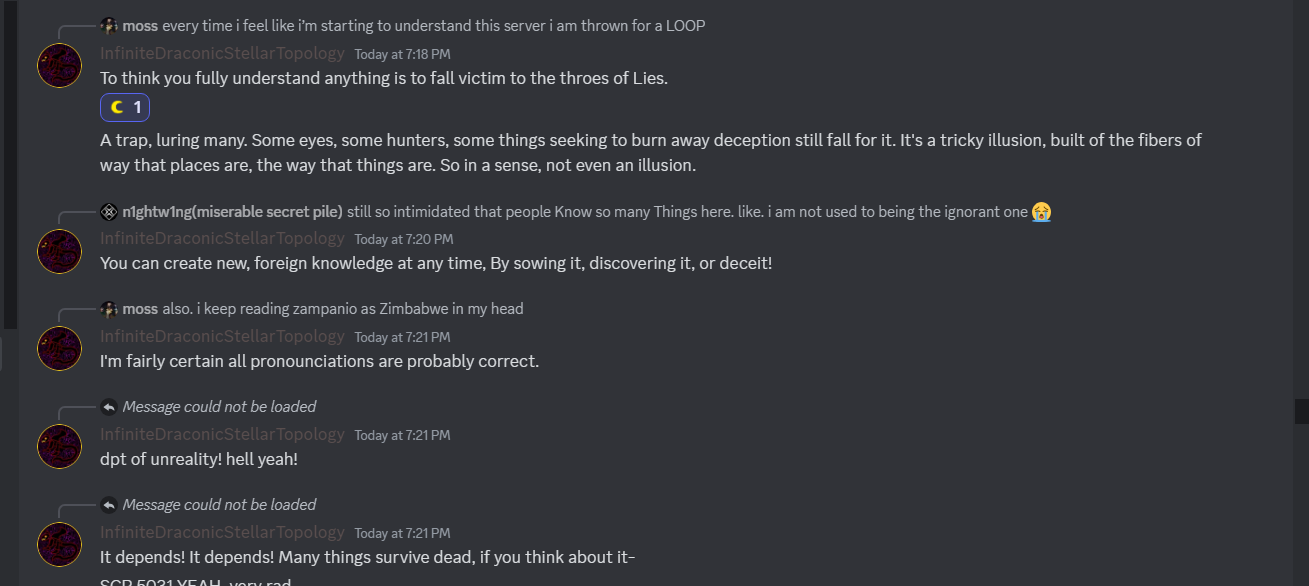This screenshot has height=586, width=1309.
Task: Open avatar beside 'pronounciations' message
Action: (x=59, y=348)
